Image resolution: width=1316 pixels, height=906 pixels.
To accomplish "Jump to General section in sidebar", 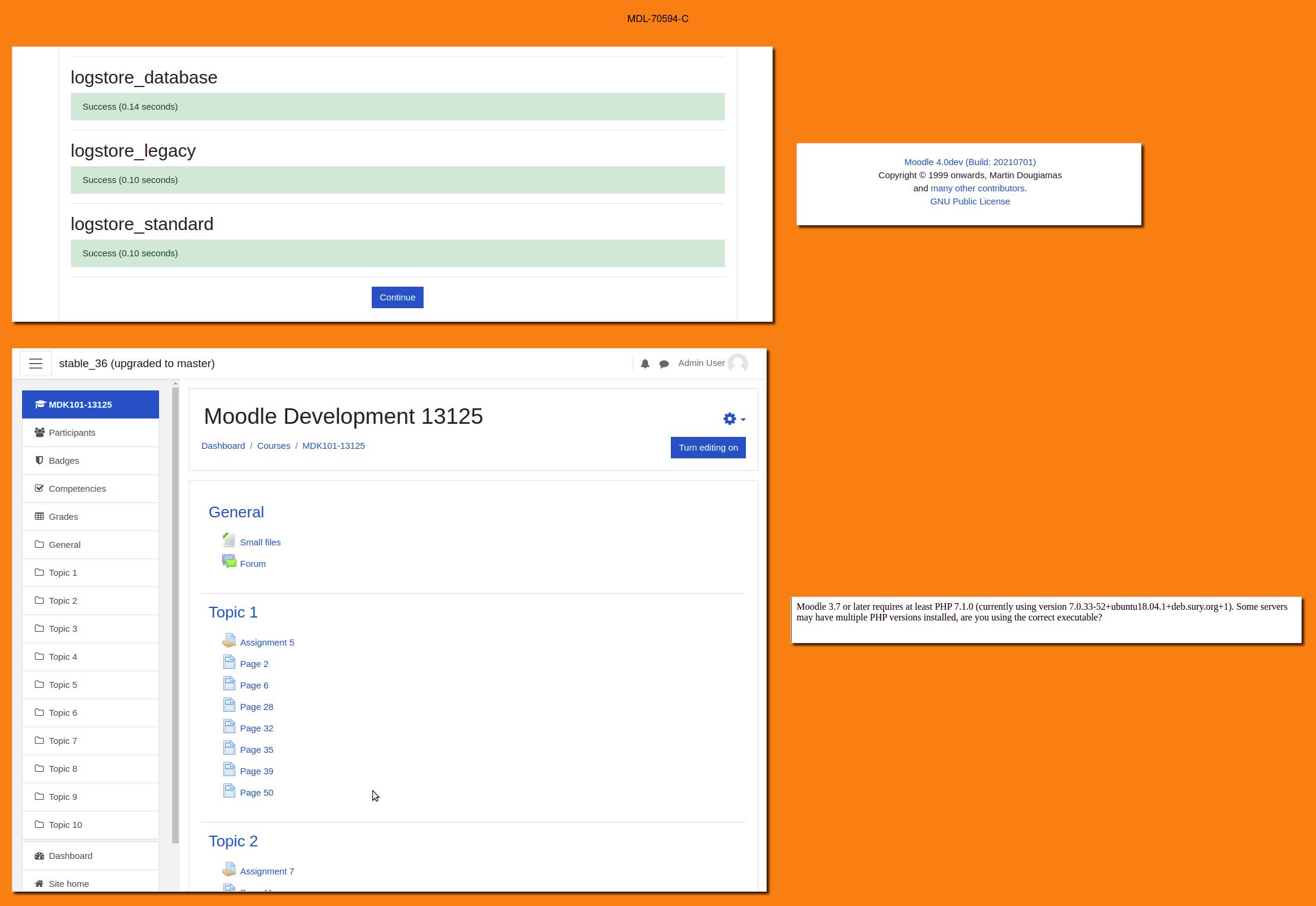I will [91, 545].
